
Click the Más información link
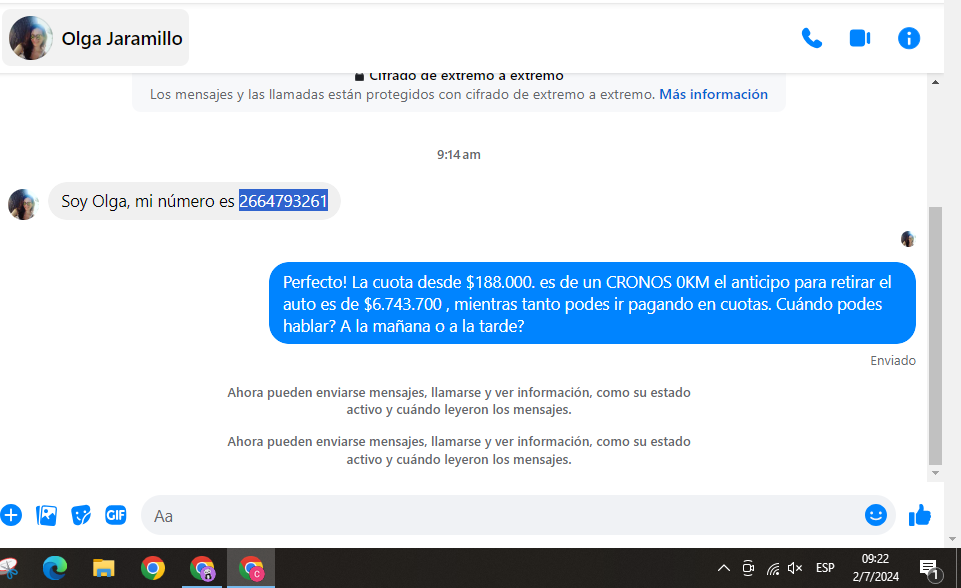coord(713,94)
